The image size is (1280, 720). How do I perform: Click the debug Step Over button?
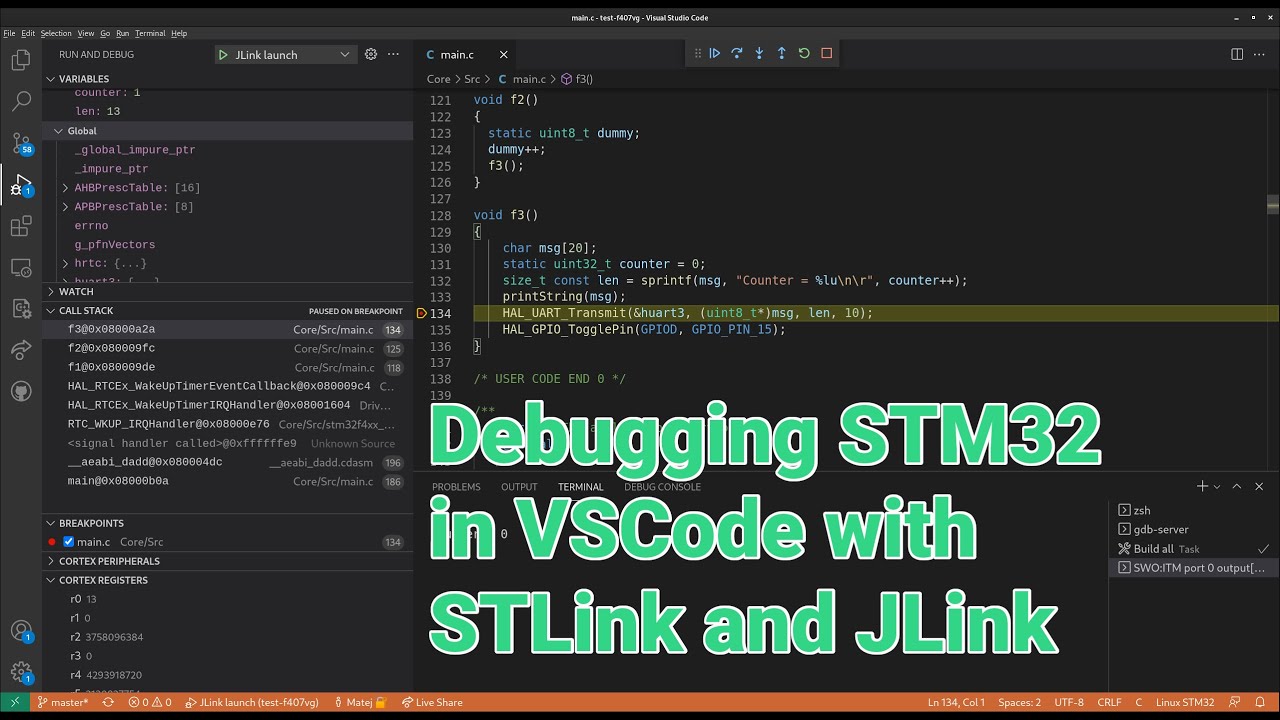pos(737,53)
